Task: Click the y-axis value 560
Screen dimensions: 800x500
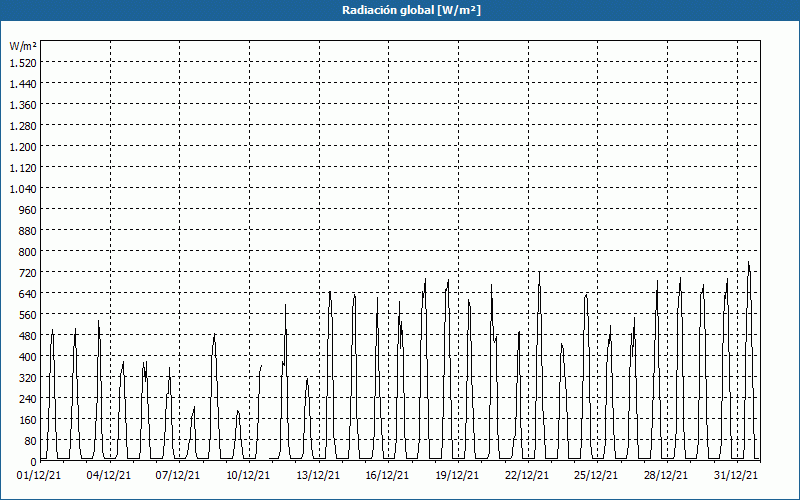Action: 28,315
